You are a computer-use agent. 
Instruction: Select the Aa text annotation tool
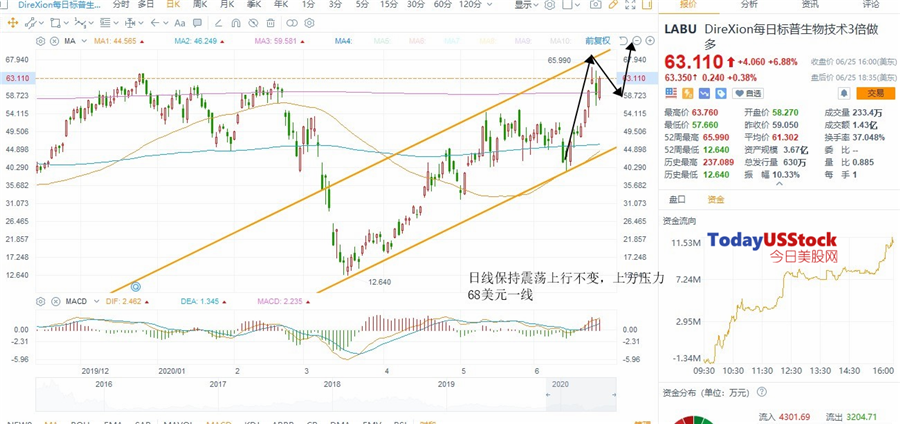click(x=180, y=24)
